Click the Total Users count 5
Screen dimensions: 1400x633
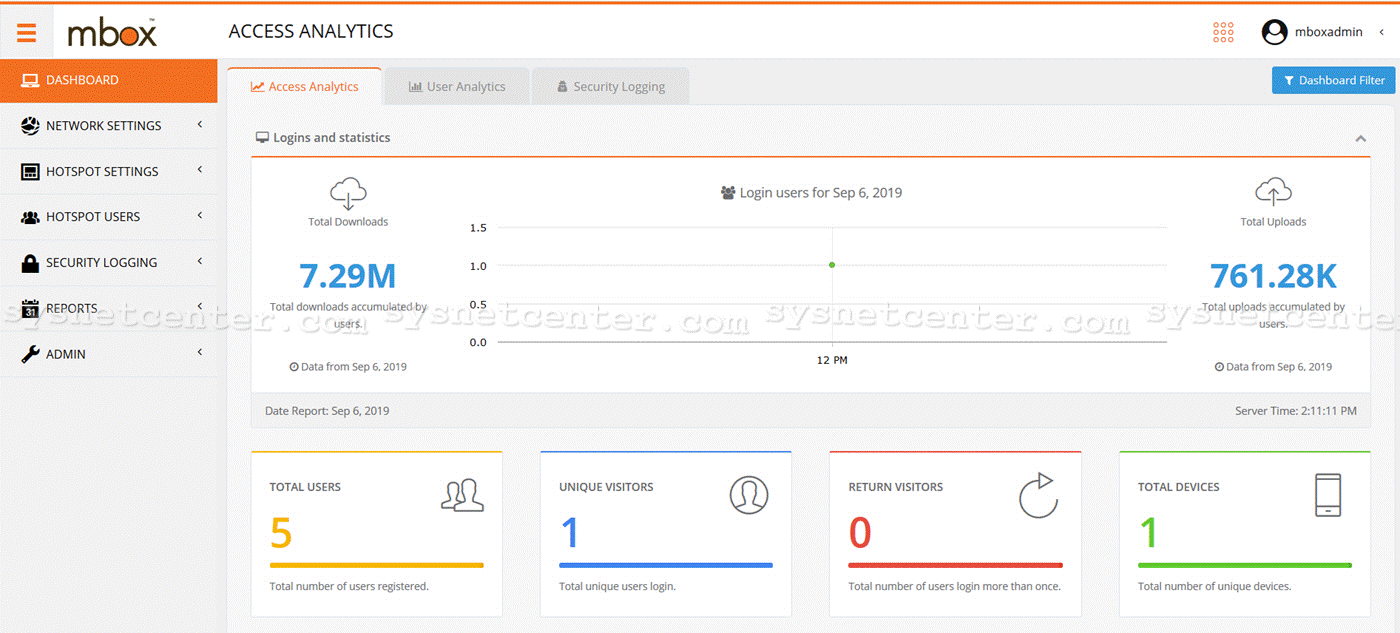pos(281,533)
